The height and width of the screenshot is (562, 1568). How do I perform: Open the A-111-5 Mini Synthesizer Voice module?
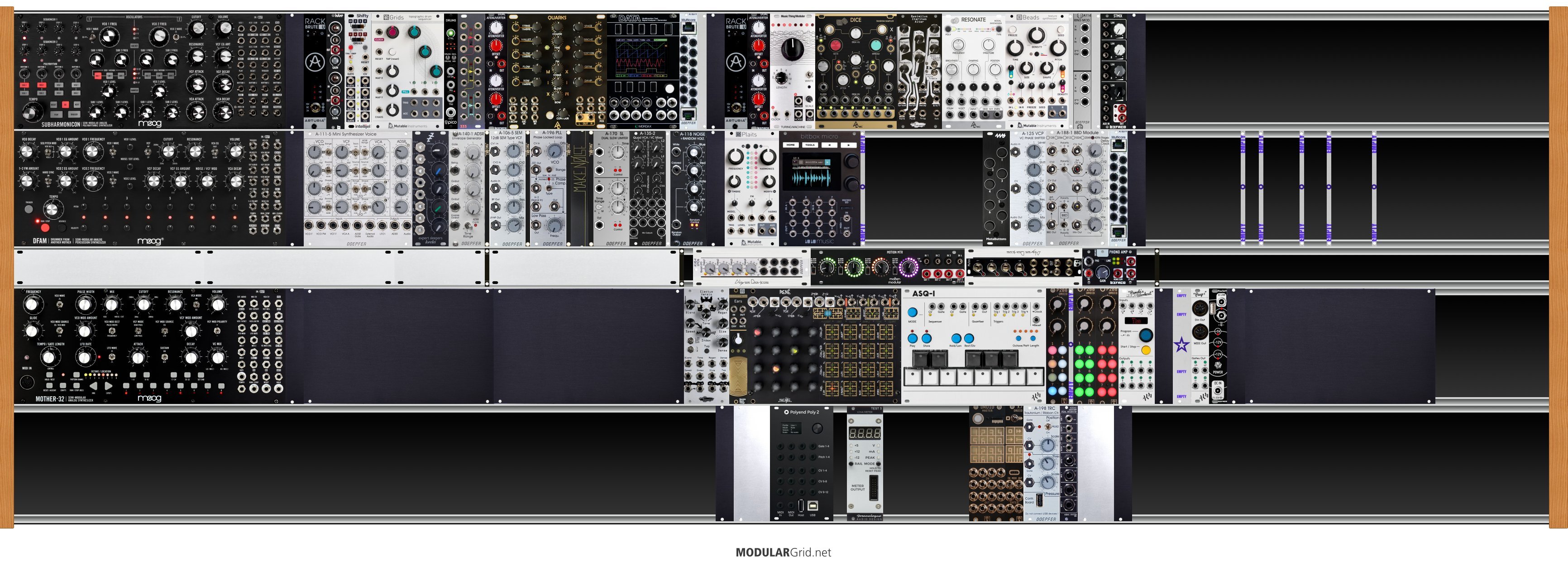tap(358, 189)
